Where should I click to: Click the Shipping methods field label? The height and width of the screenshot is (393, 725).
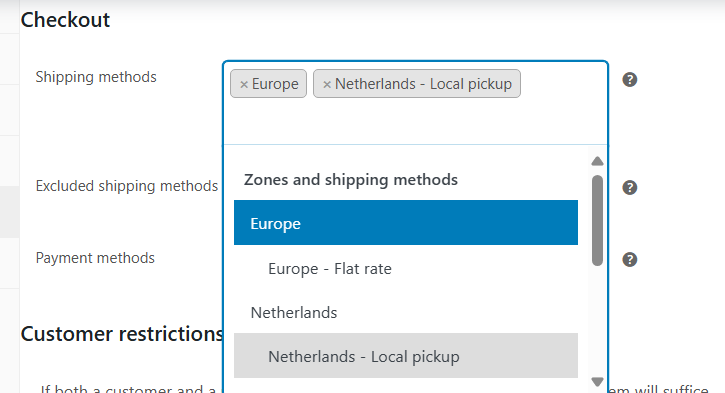click(x=96, y=77)
